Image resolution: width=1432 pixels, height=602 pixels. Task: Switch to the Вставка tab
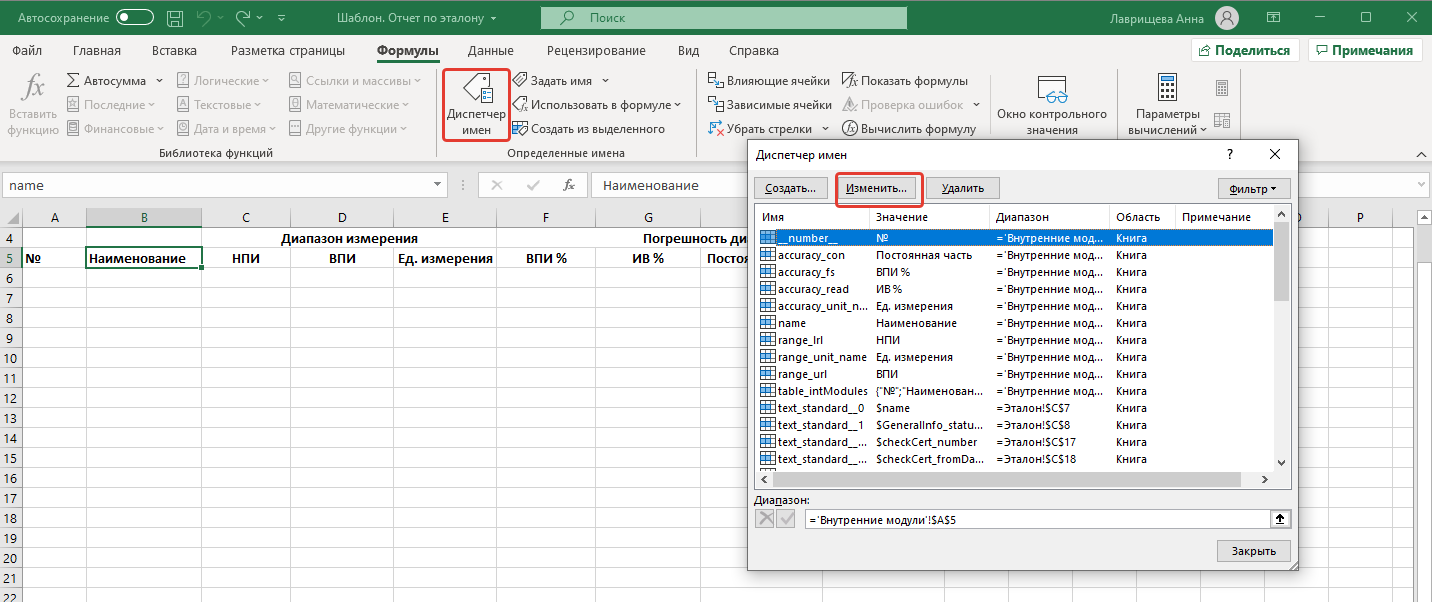(175, 51)
